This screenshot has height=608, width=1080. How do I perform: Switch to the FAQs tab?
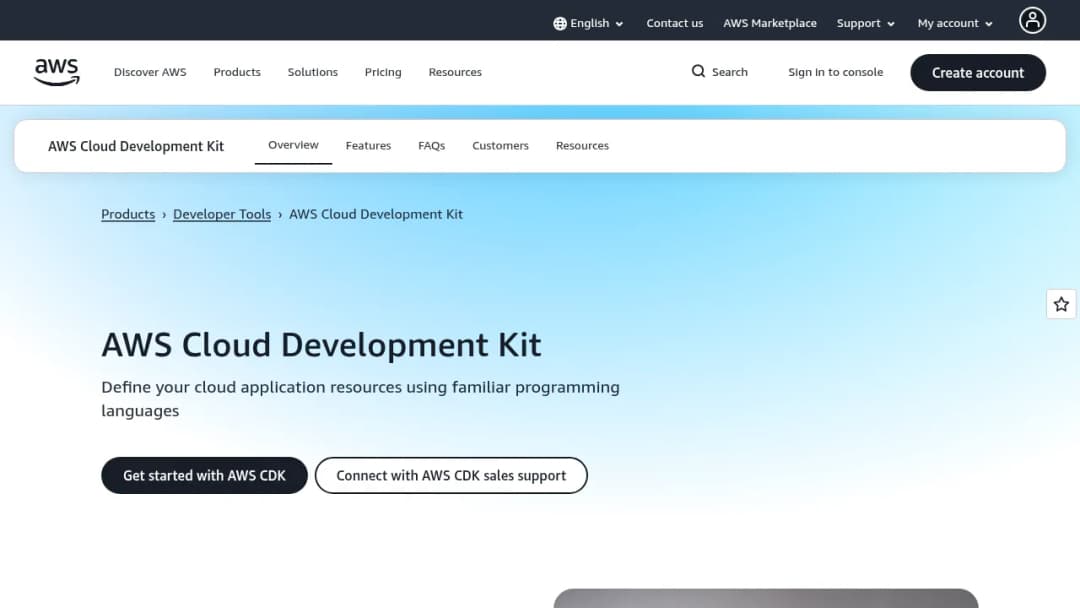click(431, 146)
